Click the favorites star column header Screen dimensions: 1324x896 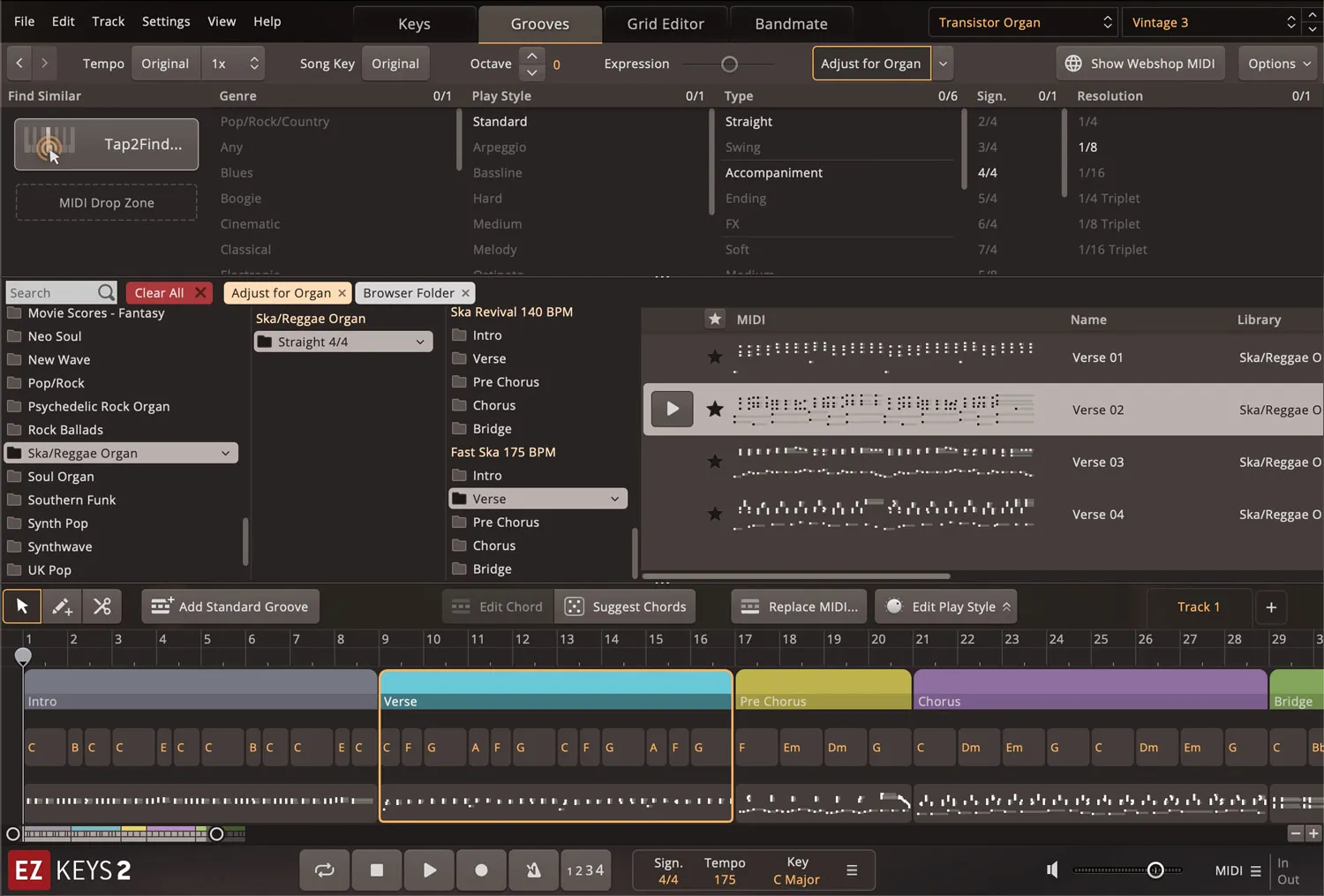click(715, 319)
